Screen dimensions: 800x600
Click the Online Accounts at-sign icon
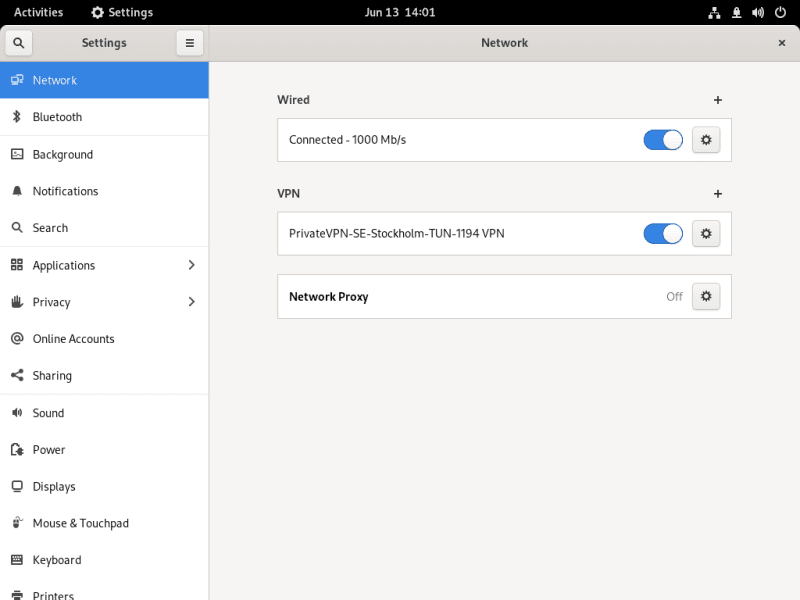tap(17, 338)
